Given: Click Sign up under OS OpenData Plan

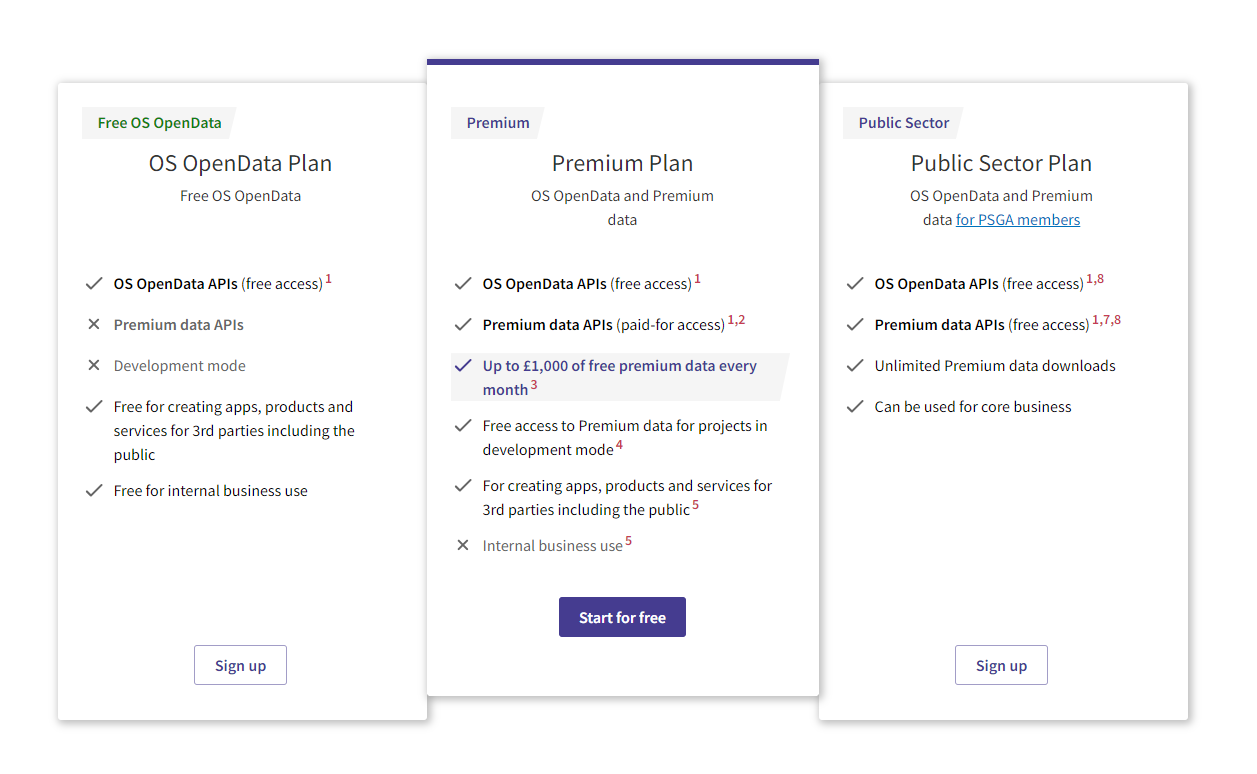Looking at the screenshot, I should [240, 664].
